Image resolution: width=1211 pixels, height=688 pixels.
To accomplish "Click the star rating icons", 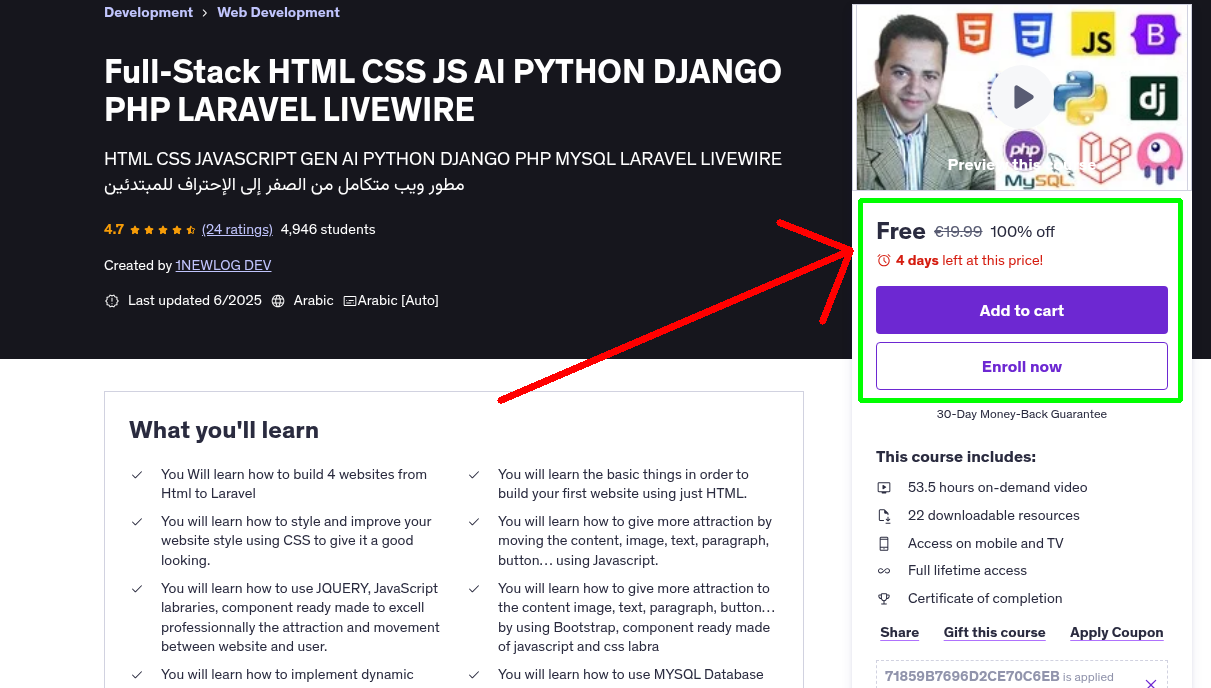I will tap(163, 229).
